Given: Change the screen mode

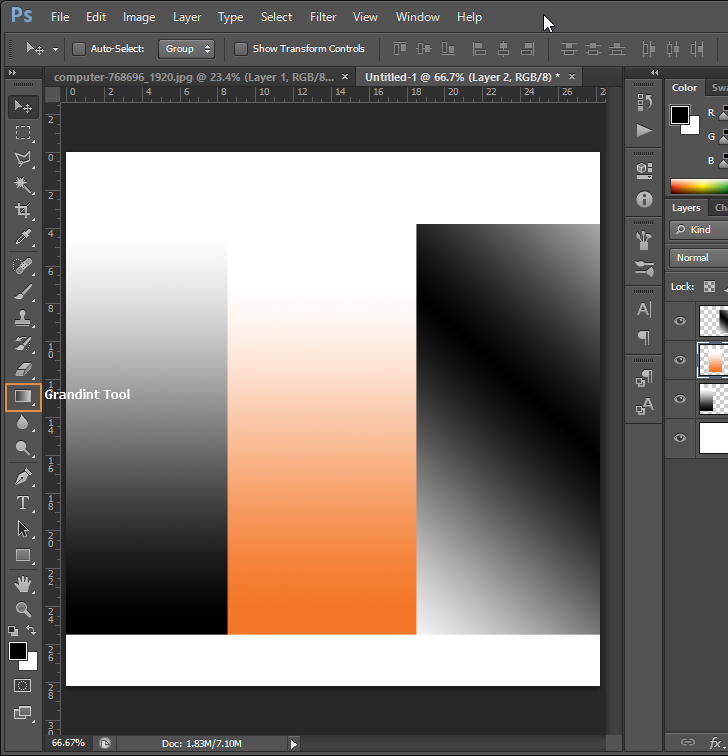Looking at the screenshot, I should [23, 712].
